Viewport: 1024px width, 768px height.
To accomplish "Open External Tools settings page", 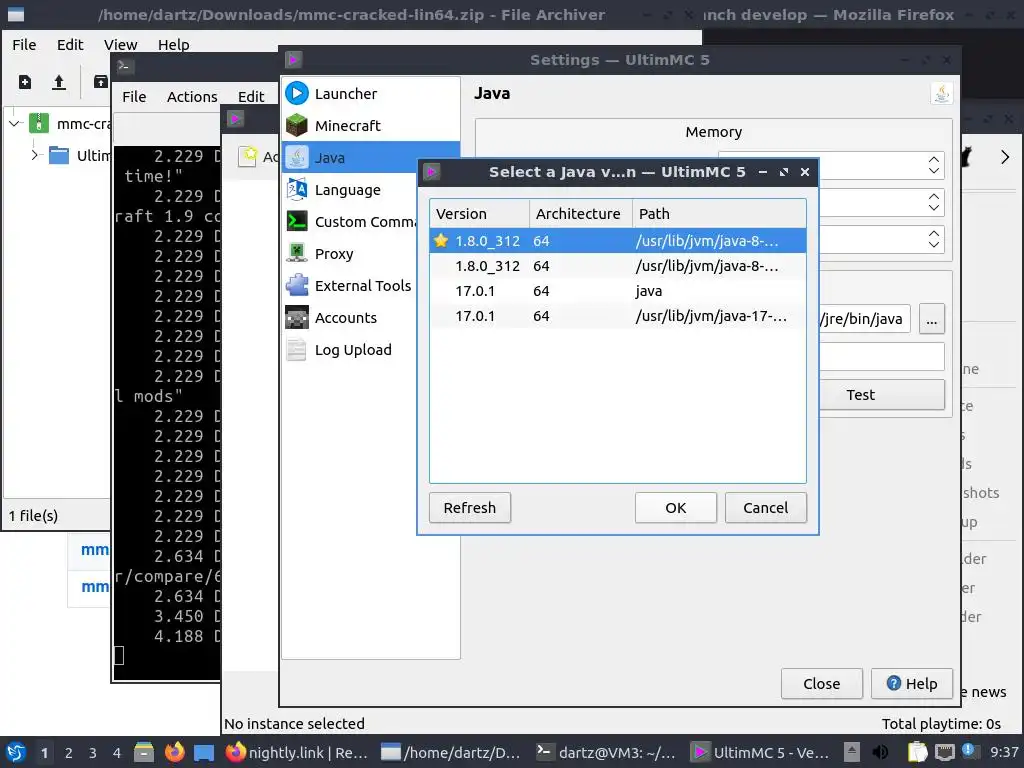I will [x=350, y=285].
